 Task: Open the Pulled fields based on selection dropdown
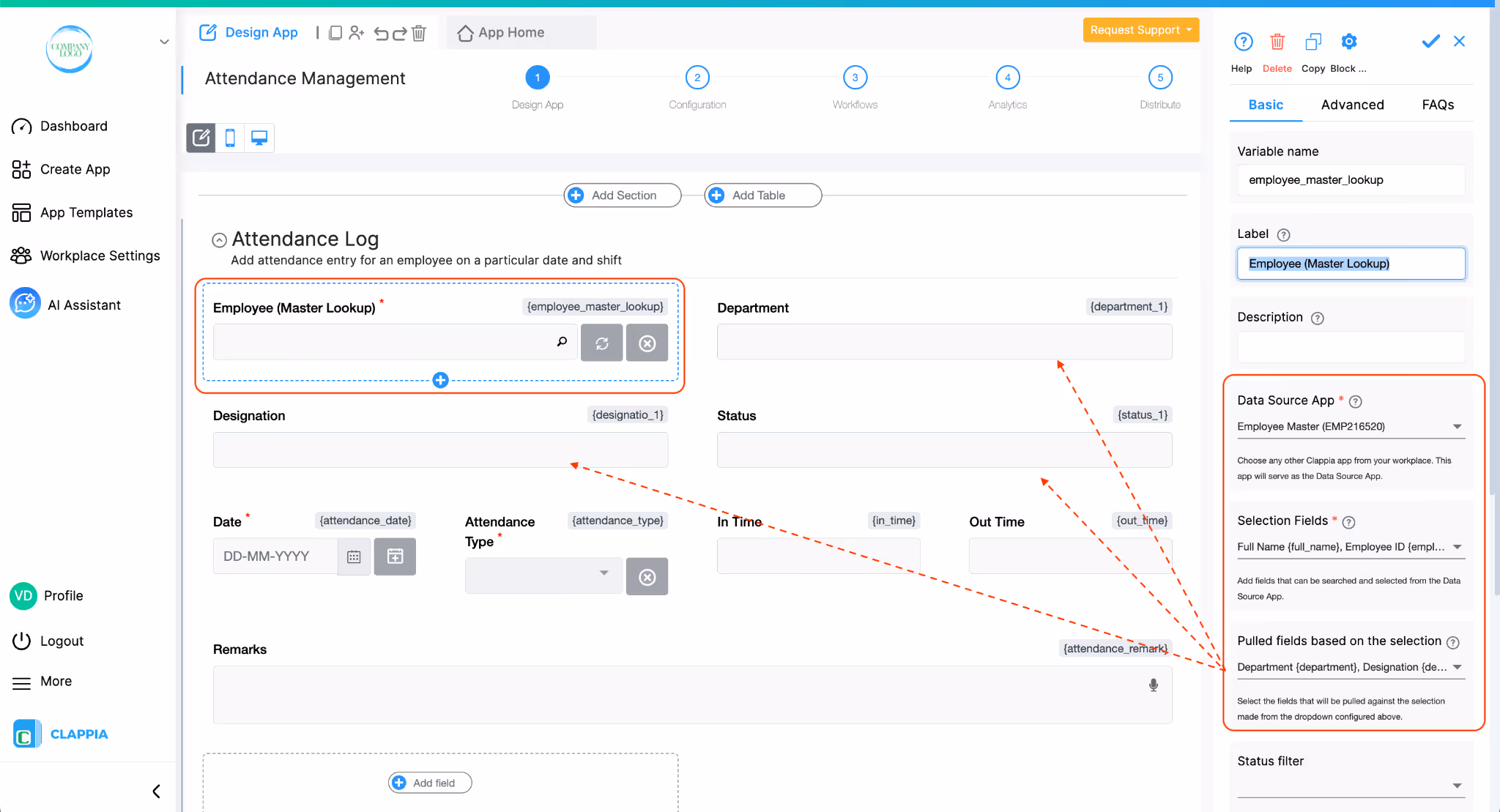coord(1458,667)
